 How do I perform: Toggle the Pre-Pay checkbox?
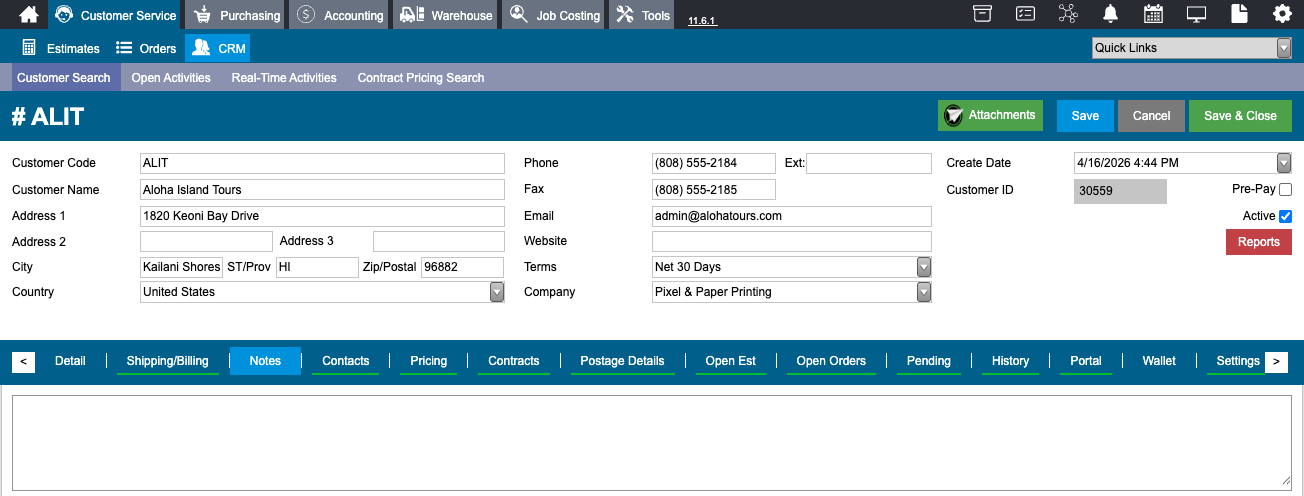pos(1285,189)
